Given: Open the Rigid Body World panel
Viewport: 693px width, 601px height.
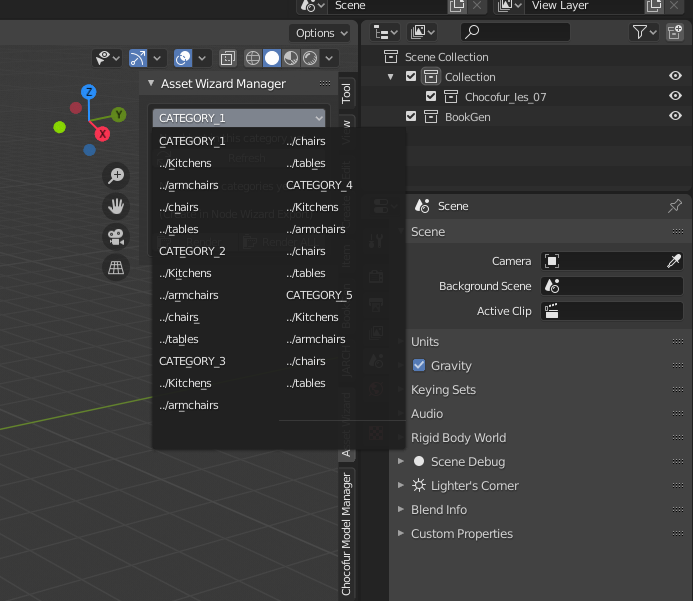Looking at the screenshot, I should point(458,437).
